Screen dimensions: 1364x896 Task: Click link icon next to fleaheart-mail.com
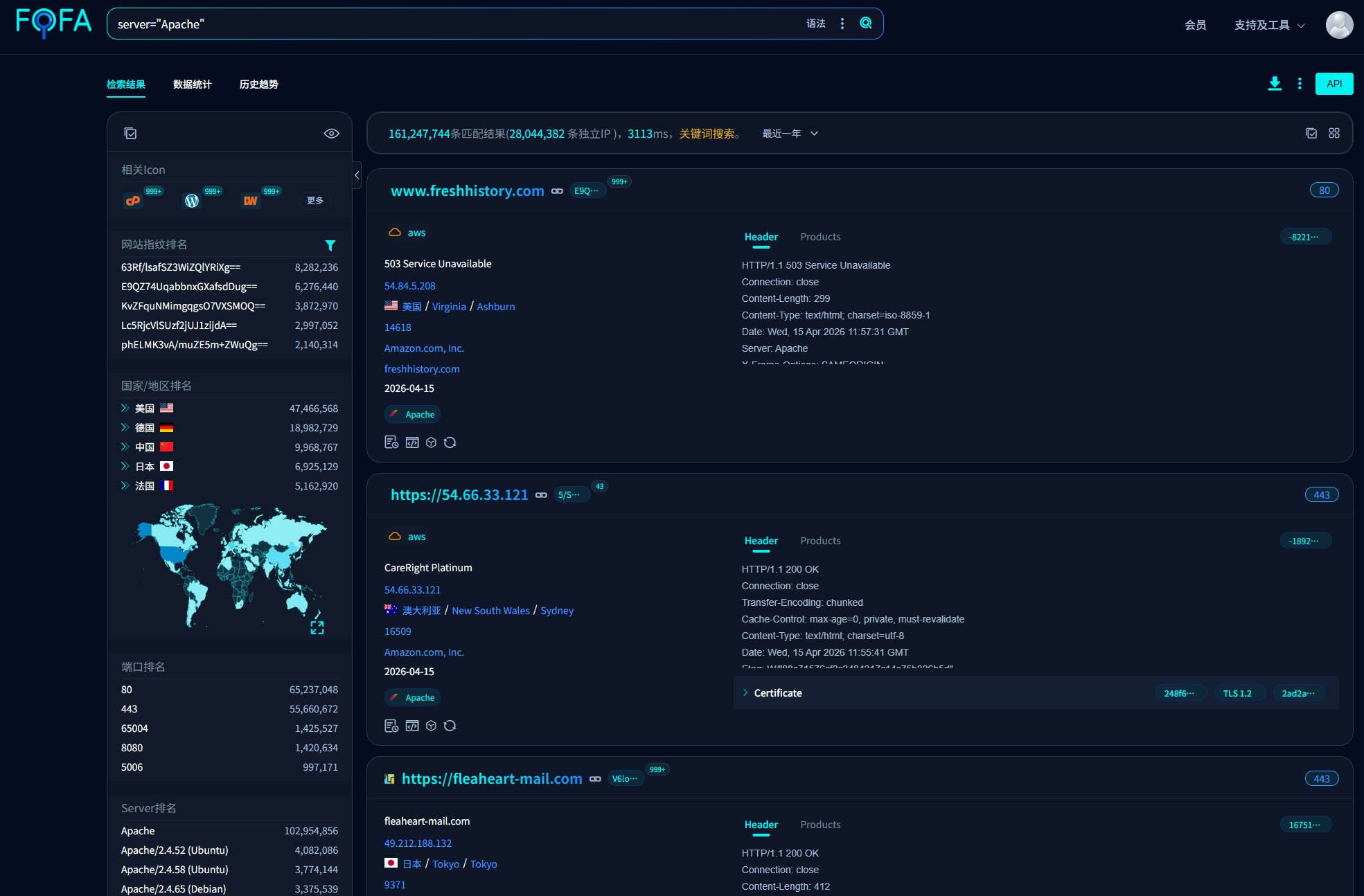coord(595,779)
